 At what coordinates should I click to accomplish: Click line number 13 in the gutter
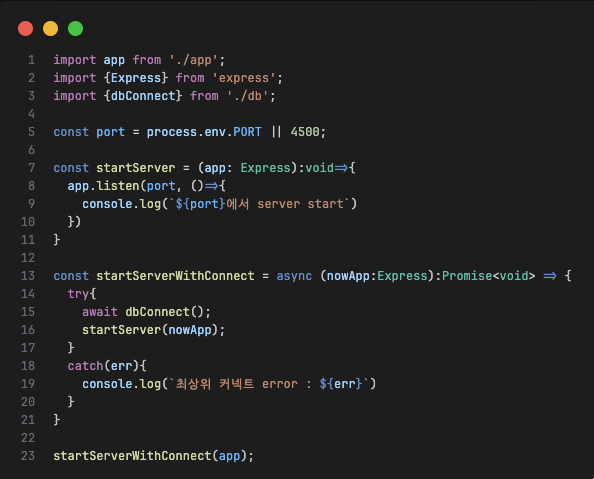(x=28, y=276)
